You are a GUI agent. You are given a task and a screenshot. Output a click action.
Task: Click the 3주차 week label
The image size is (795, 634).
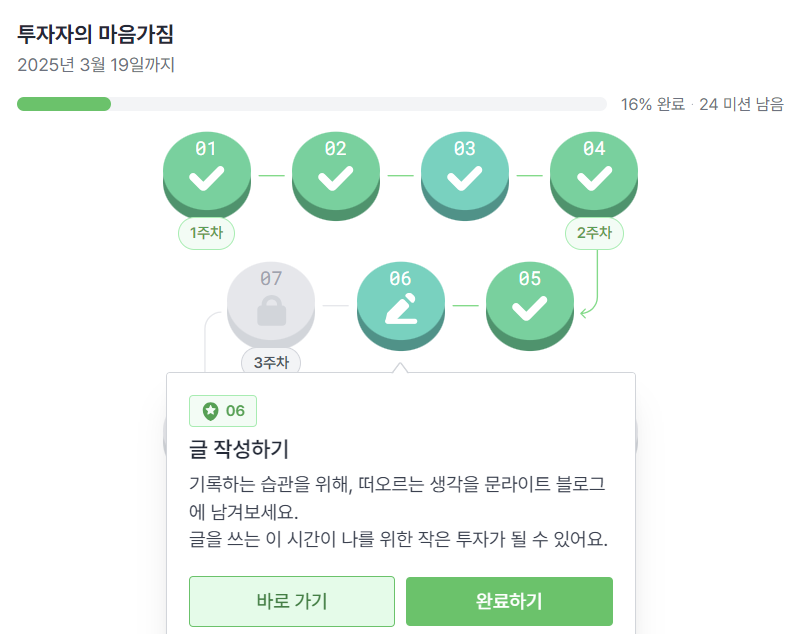coord(271,361)
